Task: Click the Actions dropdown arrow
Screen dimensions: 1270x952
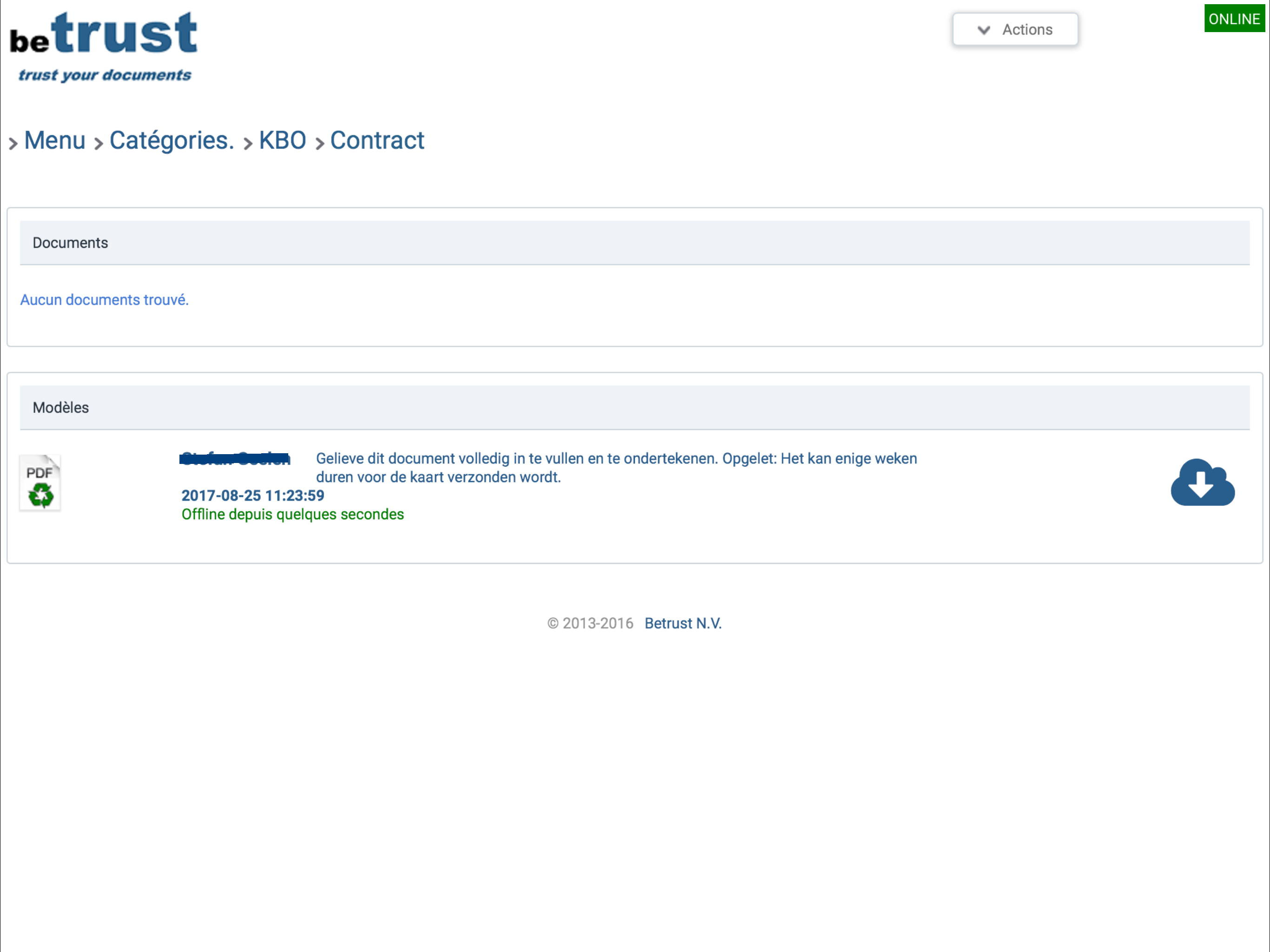Action: coord(984,30)
